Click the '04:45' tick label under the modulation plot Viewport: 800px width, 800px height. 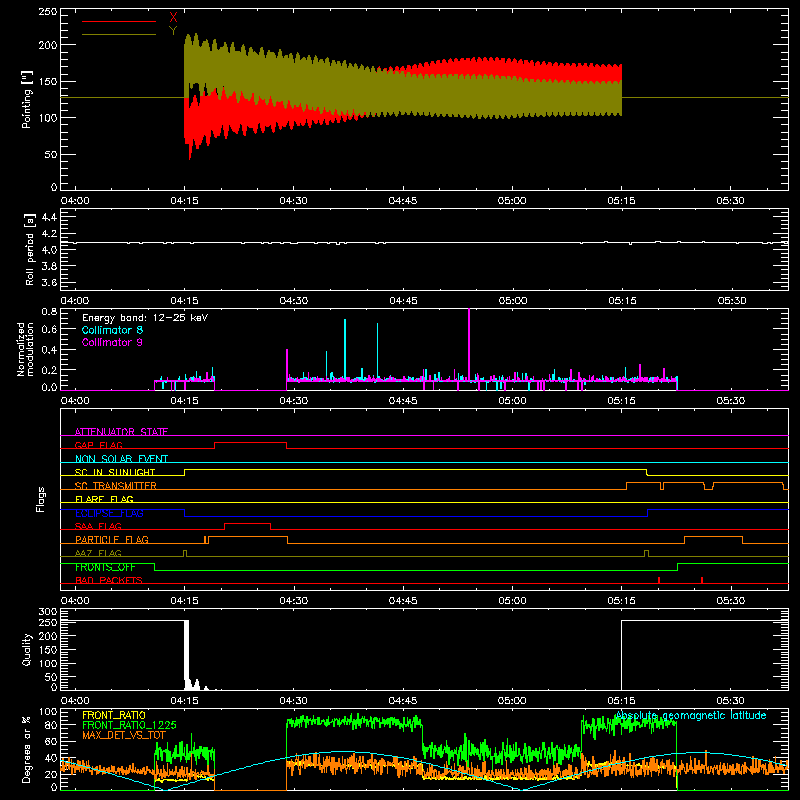pyautogui.click(x=403, y=401)
